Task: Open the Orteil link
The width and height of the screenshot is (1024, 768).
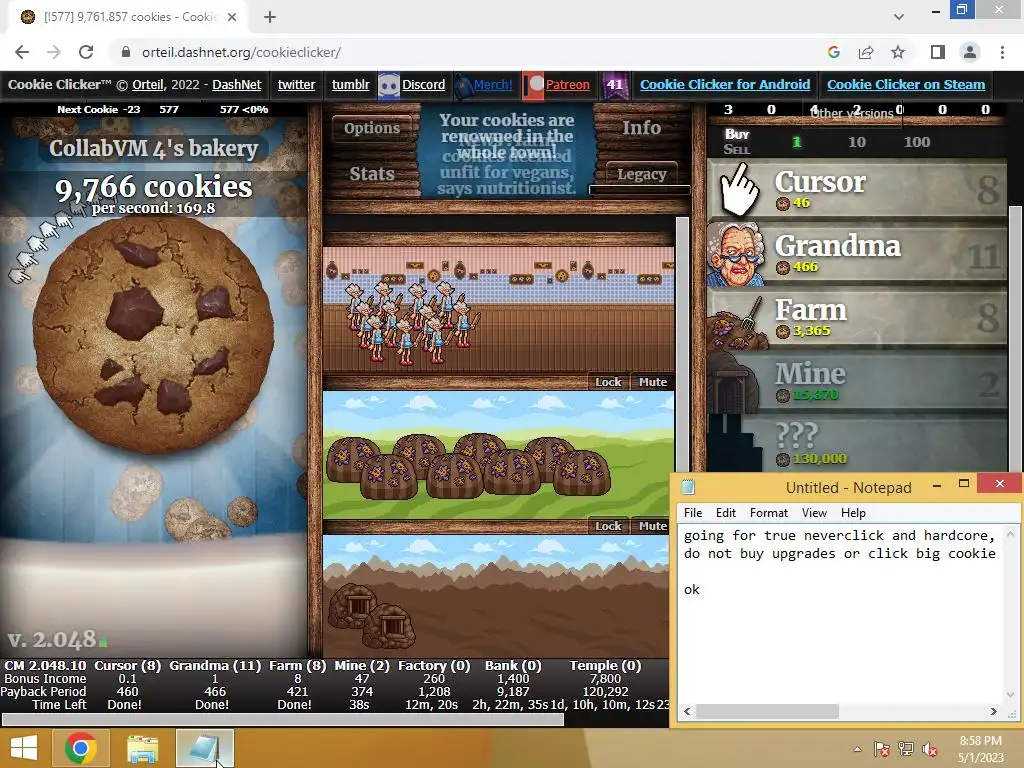Action: [x=148, y=85]
